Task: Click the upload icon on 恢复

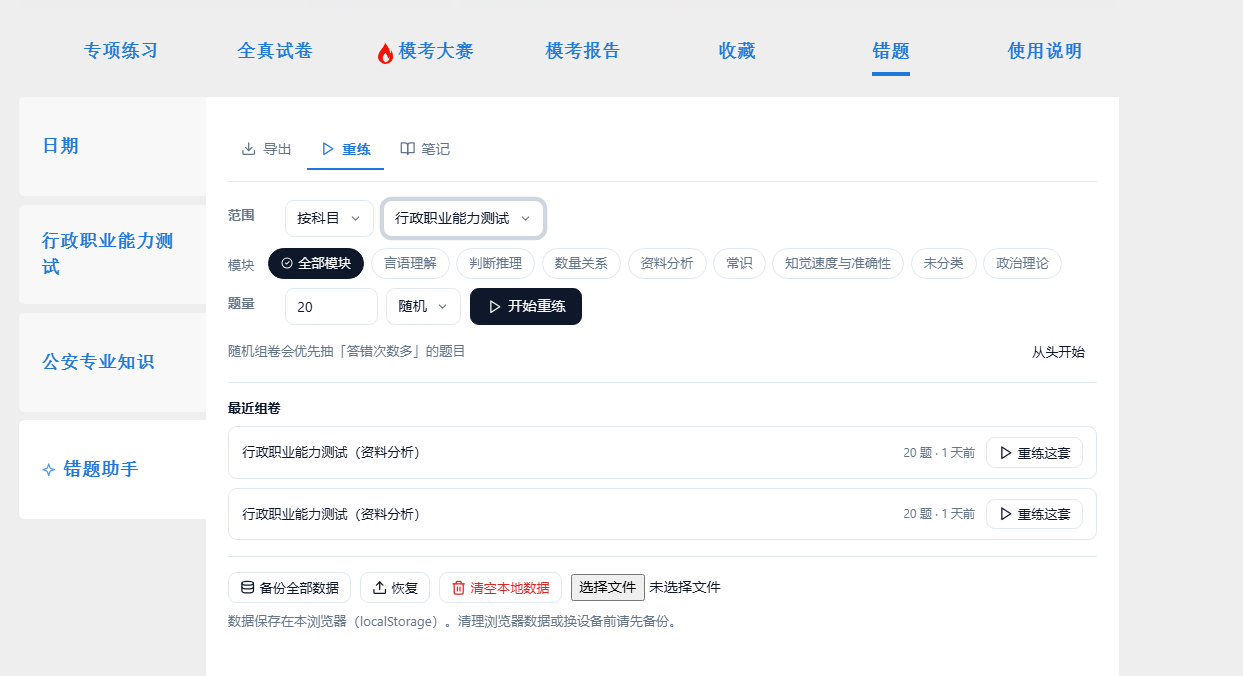Action: click(x=379, y=587)
